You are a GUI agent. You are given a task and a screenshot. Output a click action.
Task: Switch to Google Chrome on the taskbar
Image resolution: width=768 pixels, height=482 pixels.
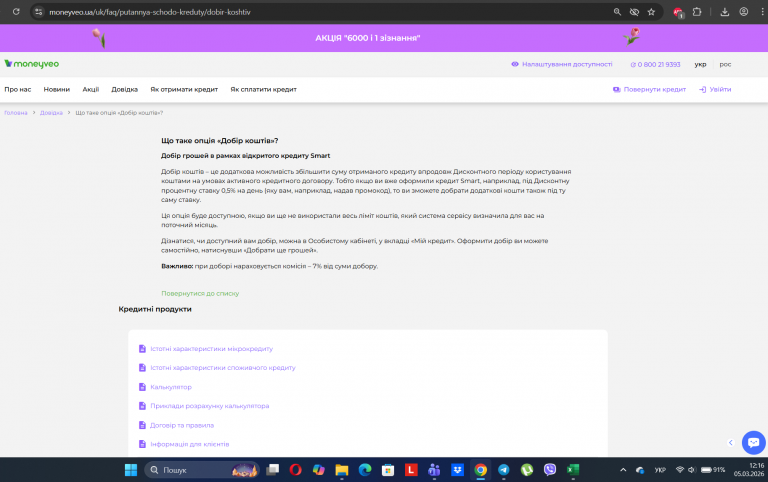click(x=480, y=470)
